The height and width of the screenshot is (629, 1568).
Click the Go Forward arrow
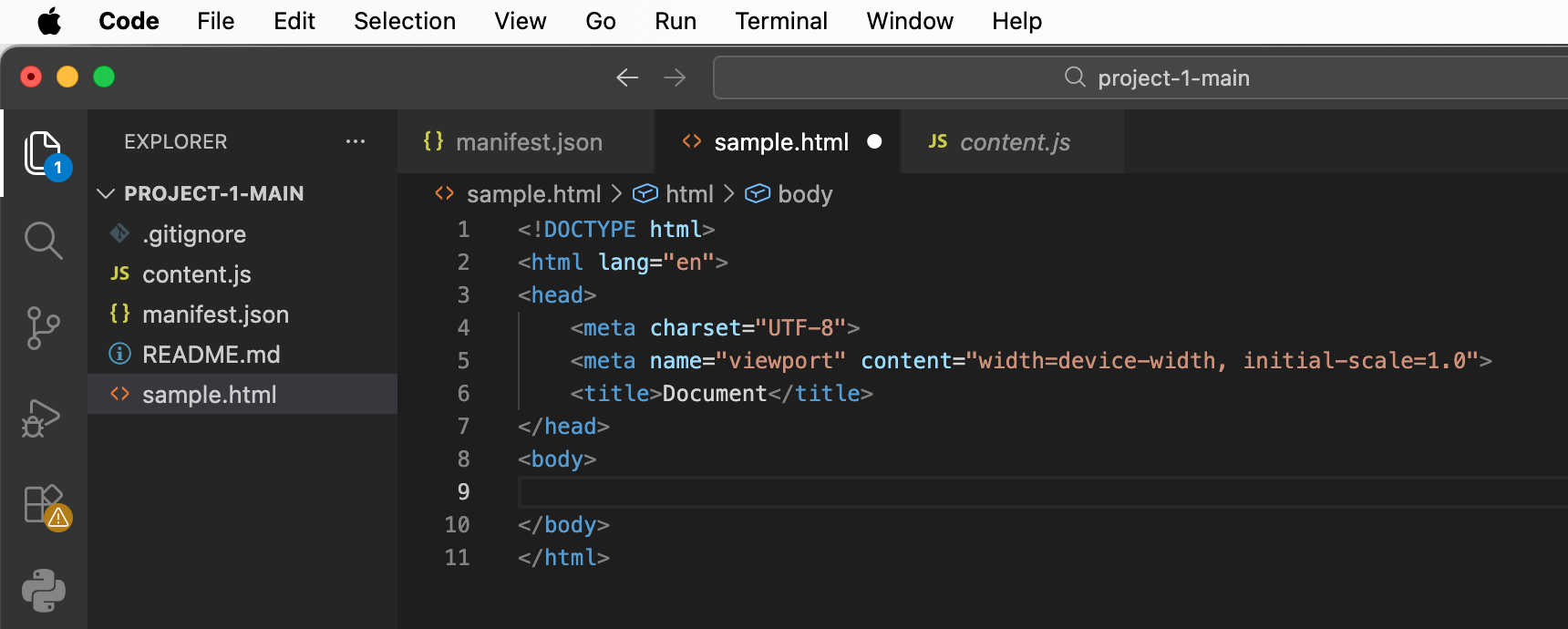click(675, 78)
